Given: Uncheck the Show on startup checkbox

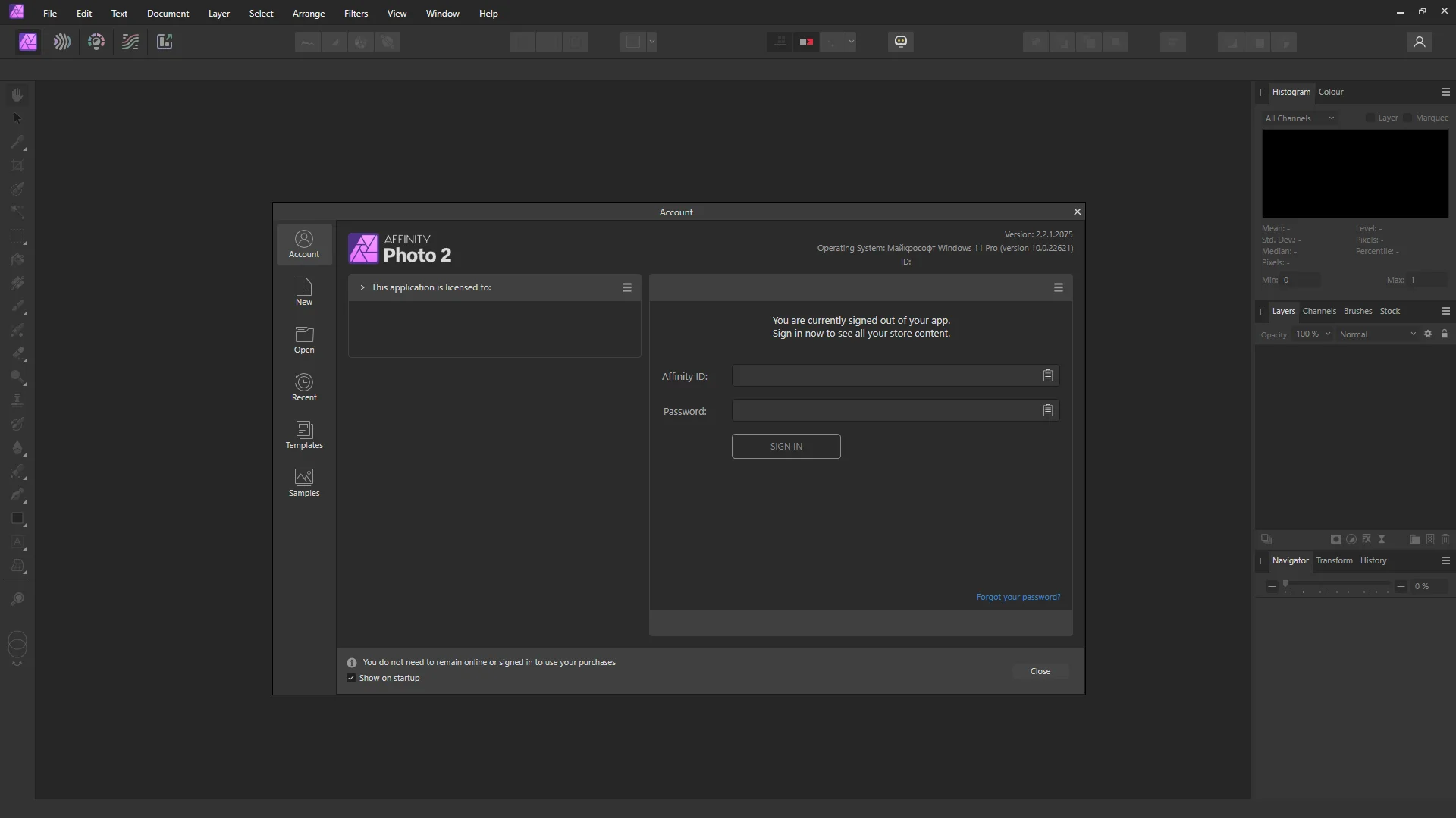Looking at the screenshot, I should 351,678.
